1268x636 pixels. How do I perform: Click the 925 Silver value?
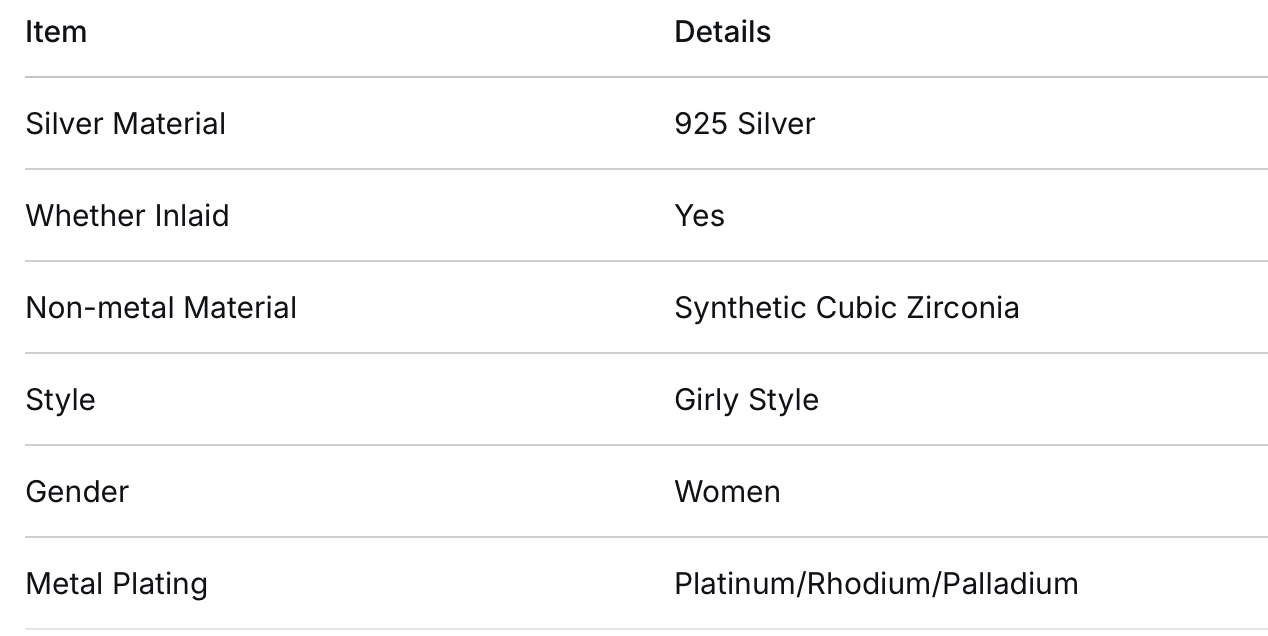click(744, 124)
